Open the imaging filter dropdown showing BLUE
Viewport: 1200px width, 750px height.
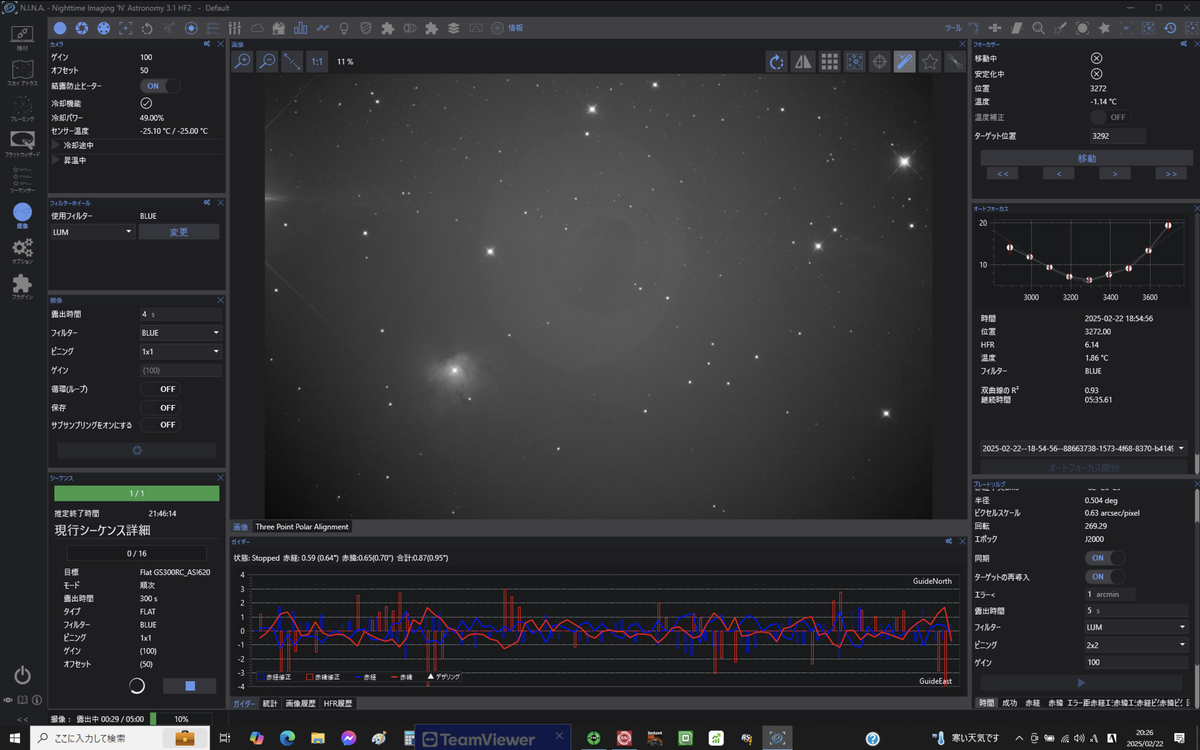181,333
